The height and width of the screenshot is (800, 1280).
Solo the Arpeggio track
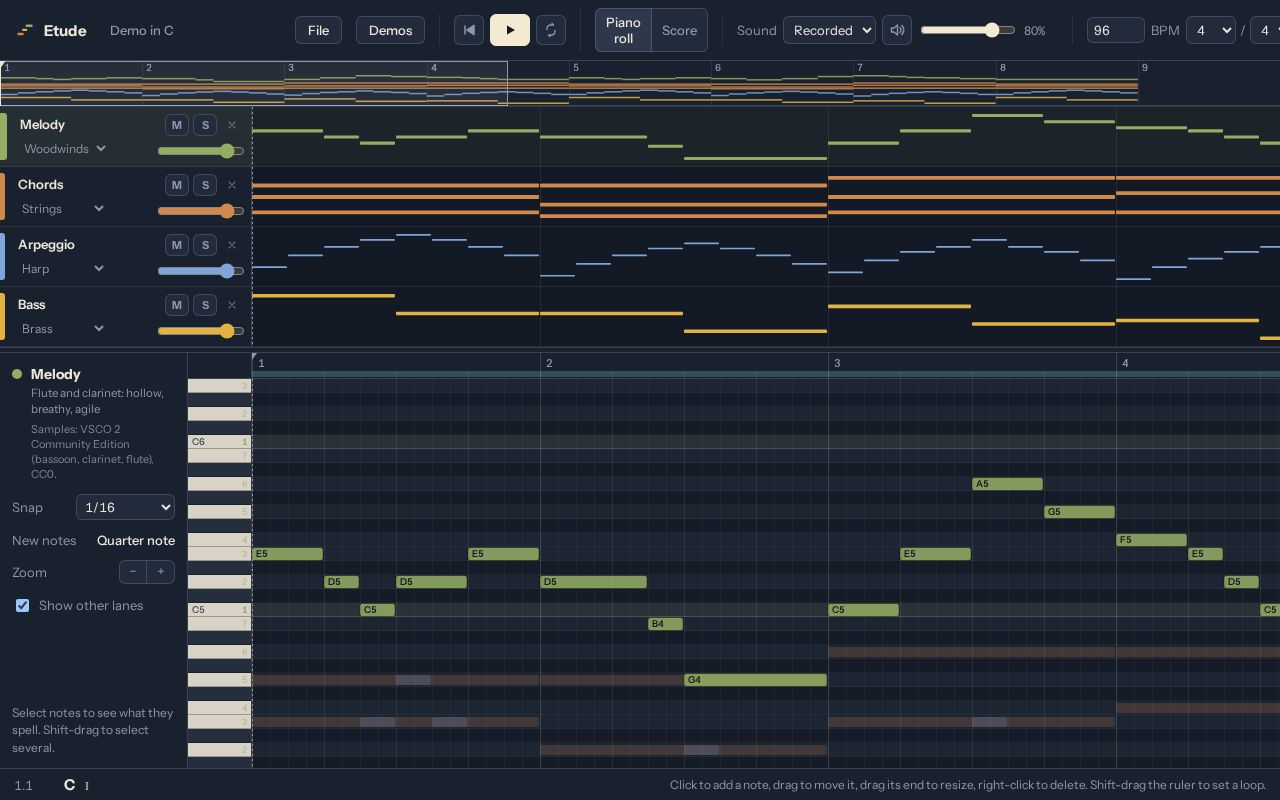pyautogui.click(x=205, y=245)
